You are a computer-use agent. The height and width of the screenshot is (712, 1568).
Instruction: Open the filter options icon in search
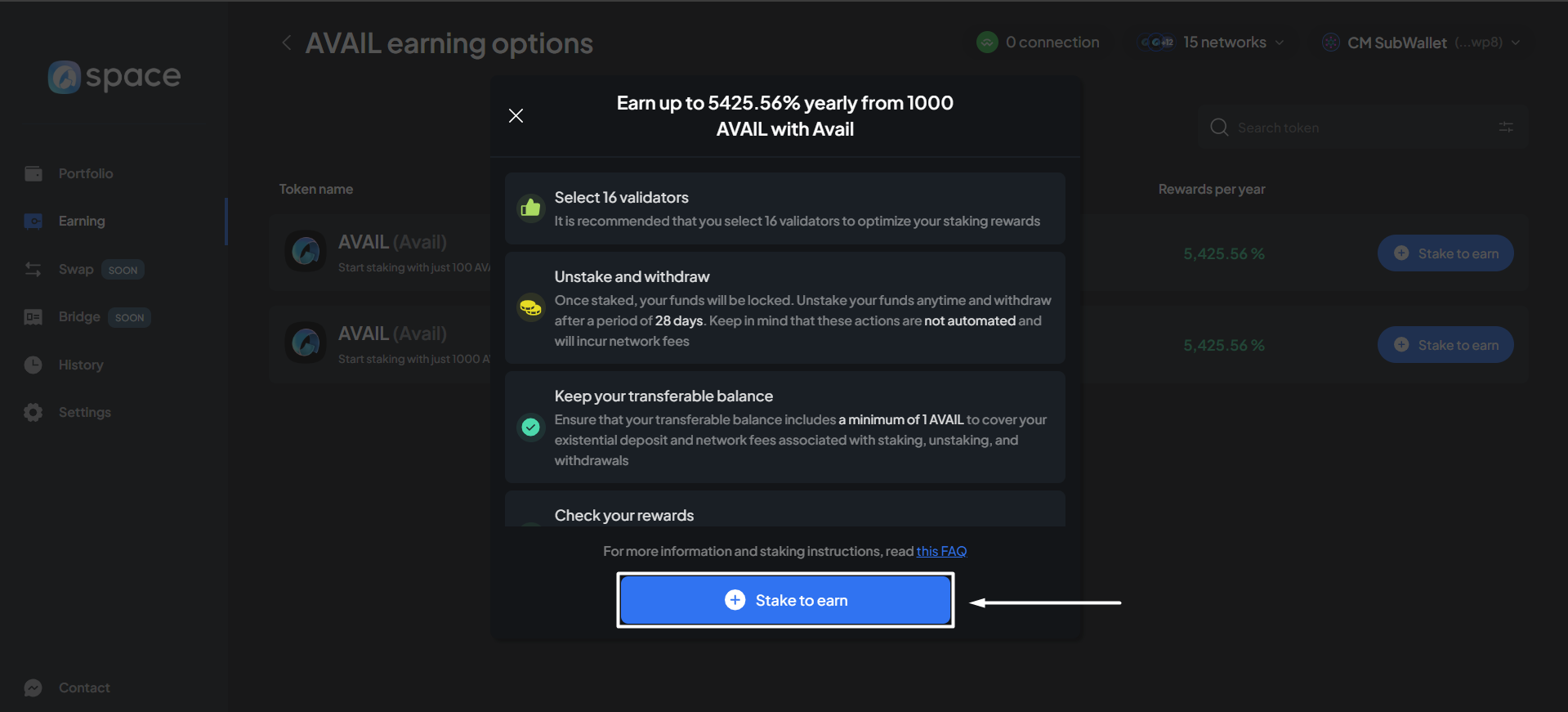click(1505, 128)
